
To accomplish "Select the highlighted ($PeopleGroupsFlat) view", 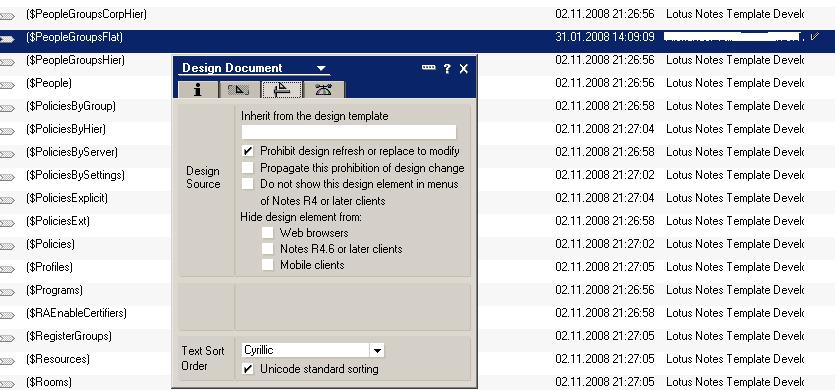I will tap(75, 37).
